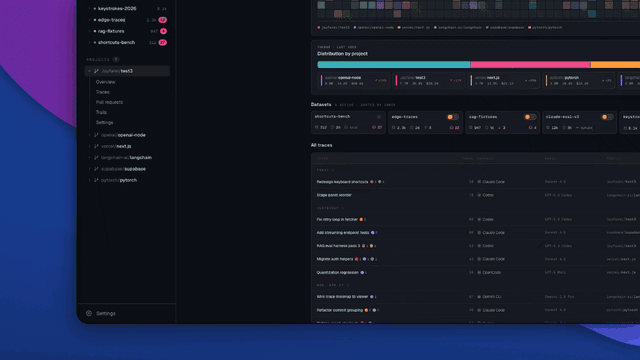The image size is (640, 360).
Task: Click red marker next to Migrate auth helpers
Action: click(x=356, y=259)
